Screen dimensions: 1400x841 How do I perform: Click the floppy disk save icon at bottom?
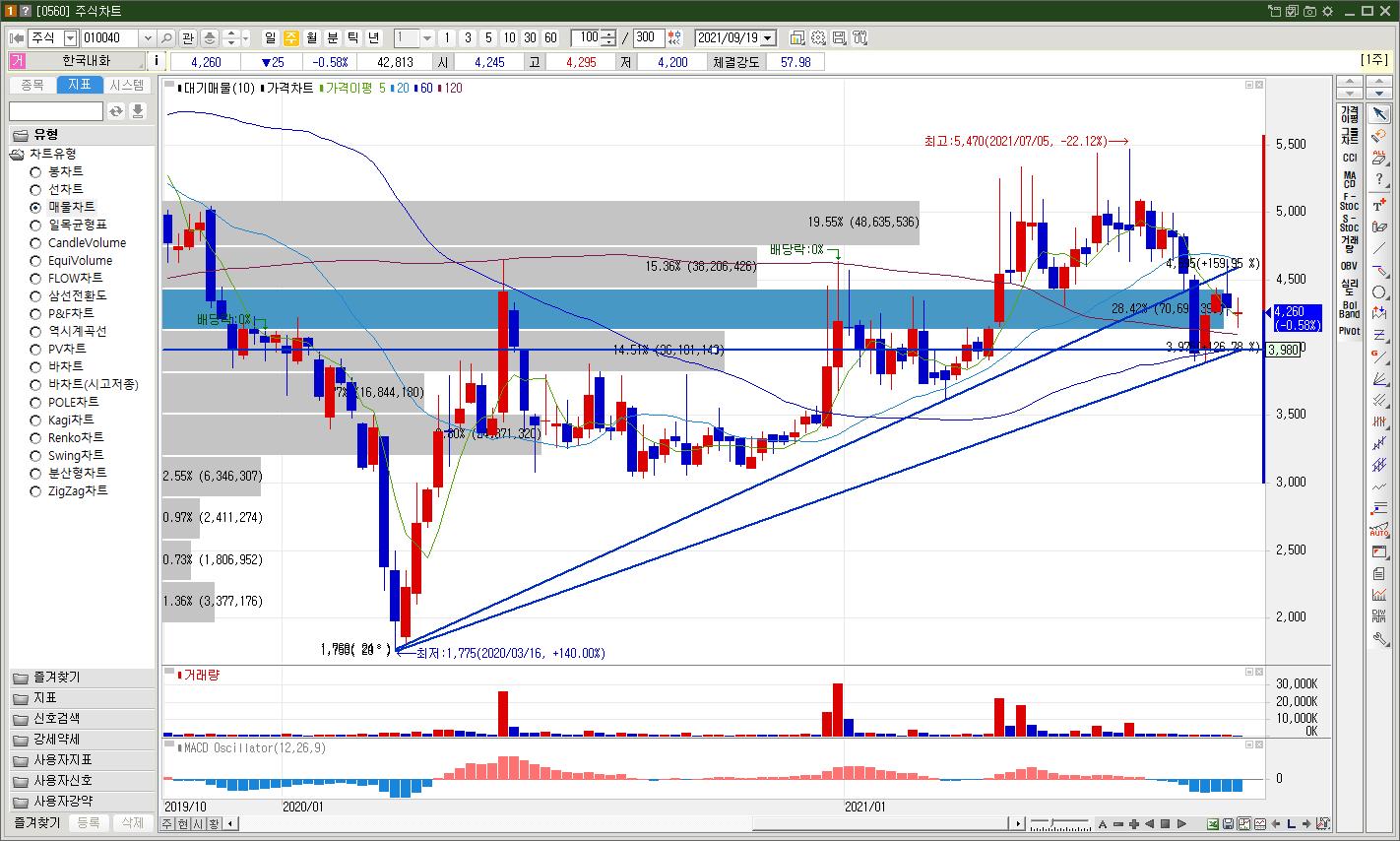pyautogui.click(x=1229, y=824)
